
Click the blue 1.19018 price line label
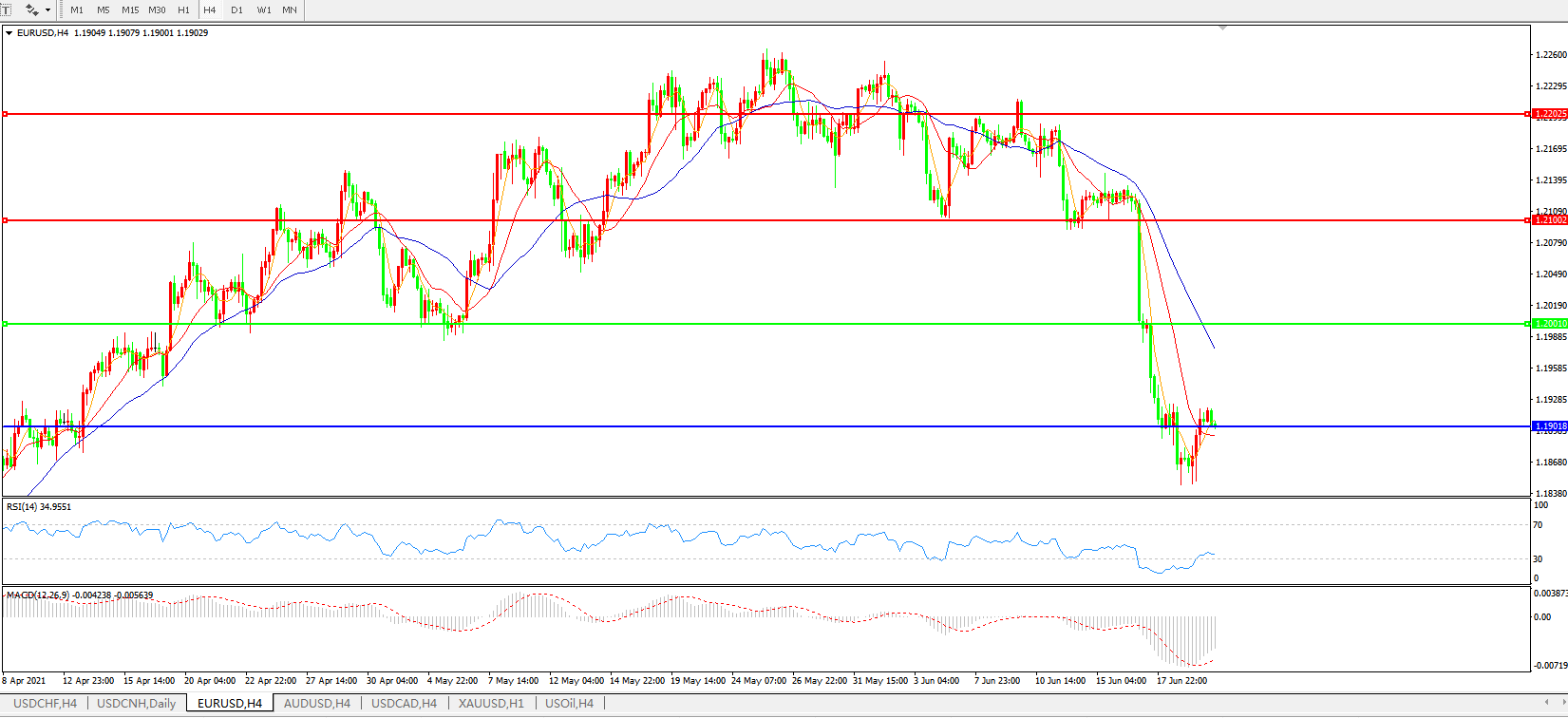tap(1550, 426)
